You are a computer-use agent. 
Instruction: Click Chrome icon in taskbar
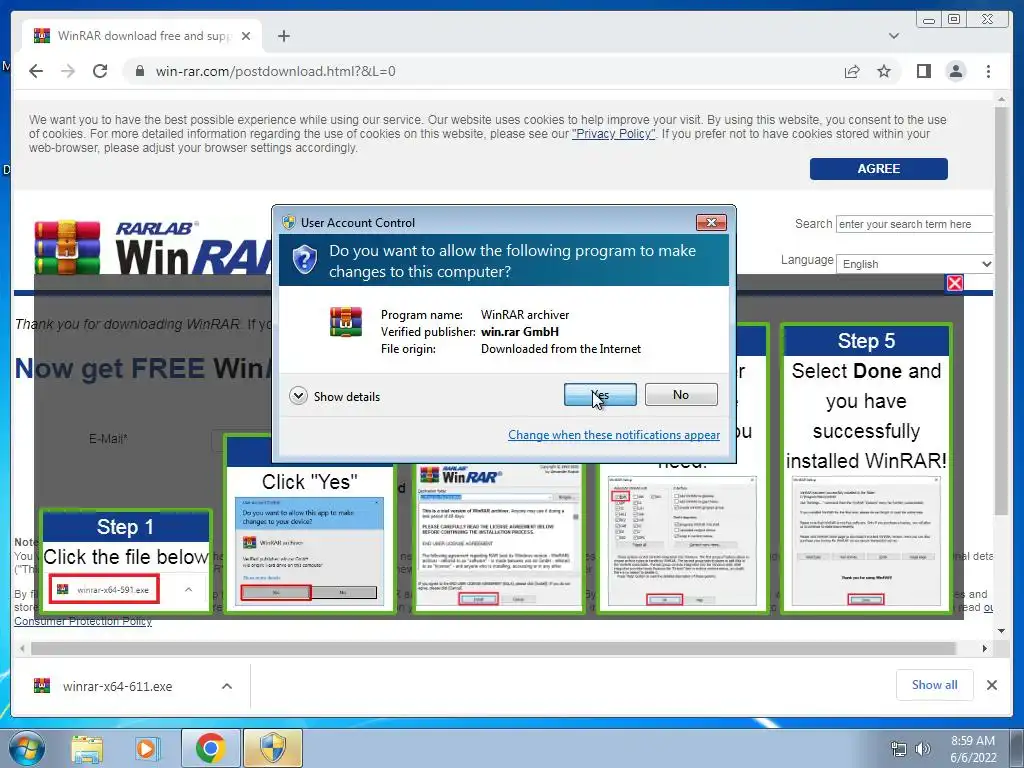210,748
